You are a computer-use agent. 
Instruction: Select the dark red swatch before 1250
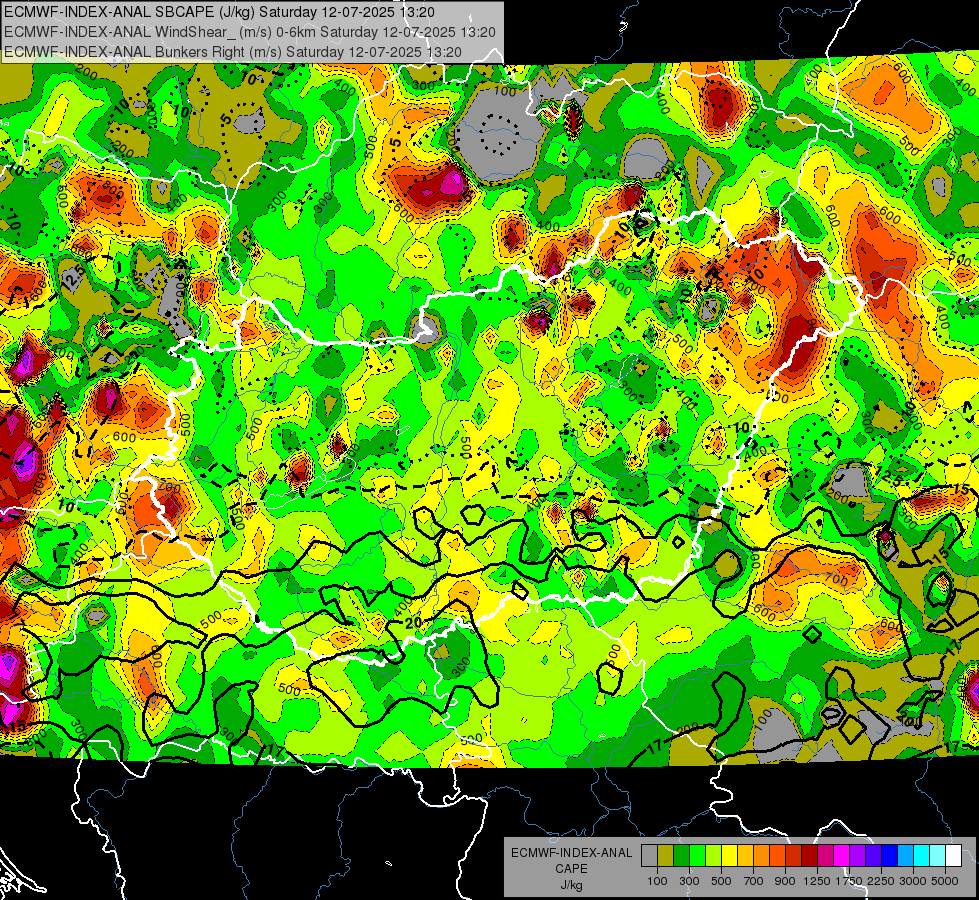click(x=810, y=855)
